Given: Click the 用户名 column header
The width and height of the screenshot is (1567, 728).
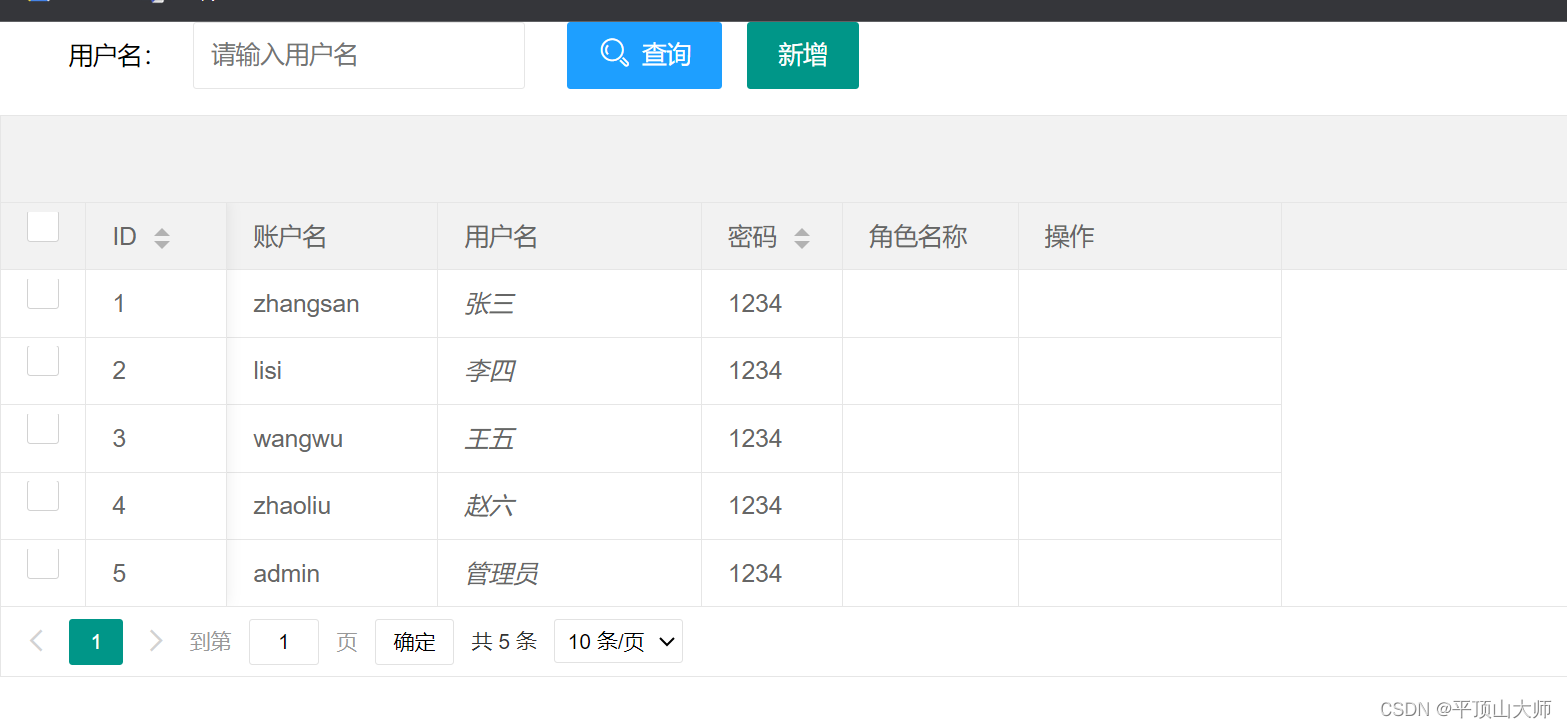Looking at the screenshot, I should click(x=569, y=236).
